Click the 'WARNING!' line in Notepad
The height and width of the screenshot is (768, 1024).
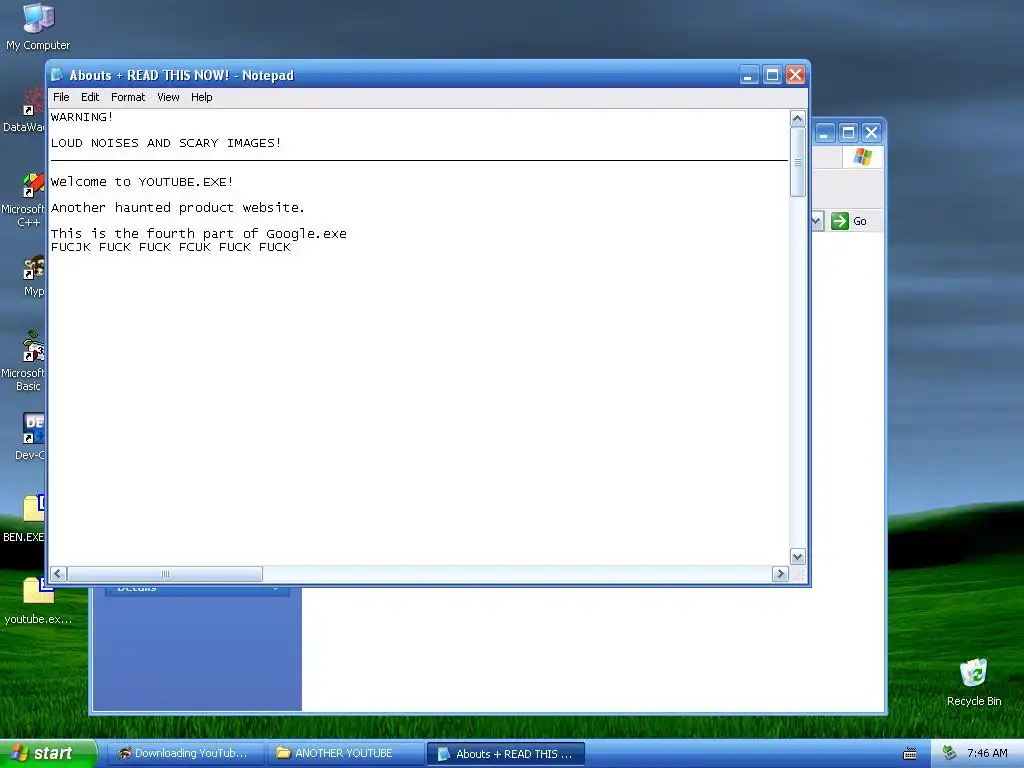pyautogui.click(x=82, y=117)
